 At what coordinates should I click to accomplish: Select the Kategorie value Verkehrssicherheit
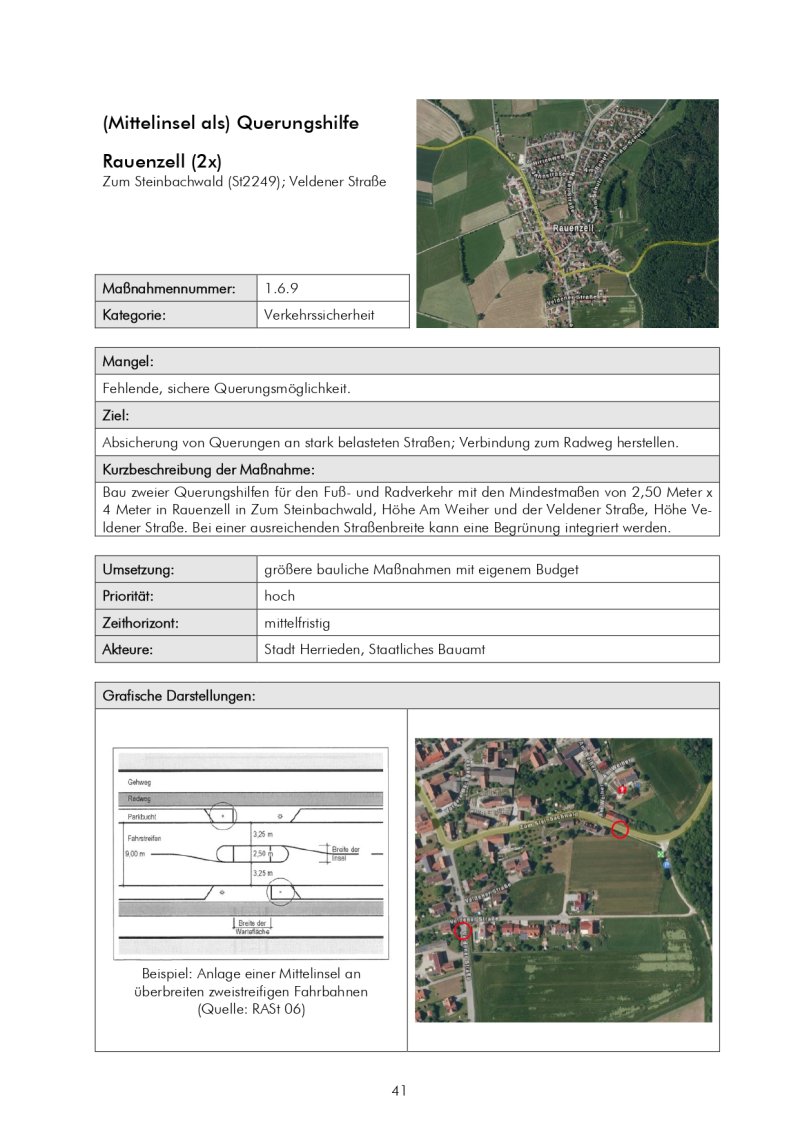point(319,315)
